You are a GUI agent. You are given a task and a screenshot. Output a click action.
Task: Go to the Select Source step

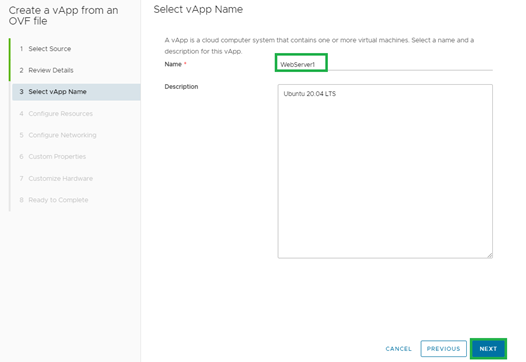point(50,49)
